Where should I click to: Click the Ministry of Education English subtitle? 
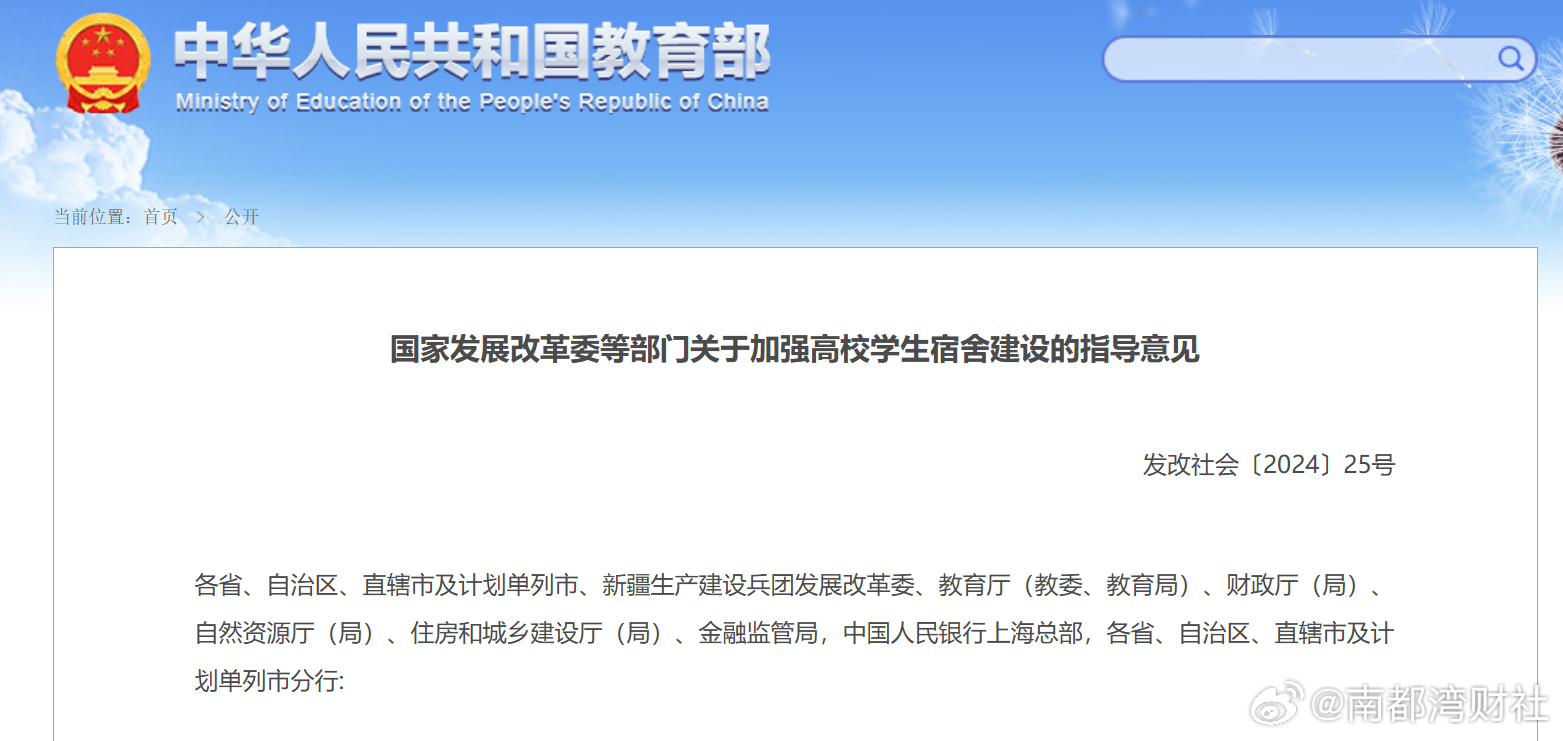point(472,101)
